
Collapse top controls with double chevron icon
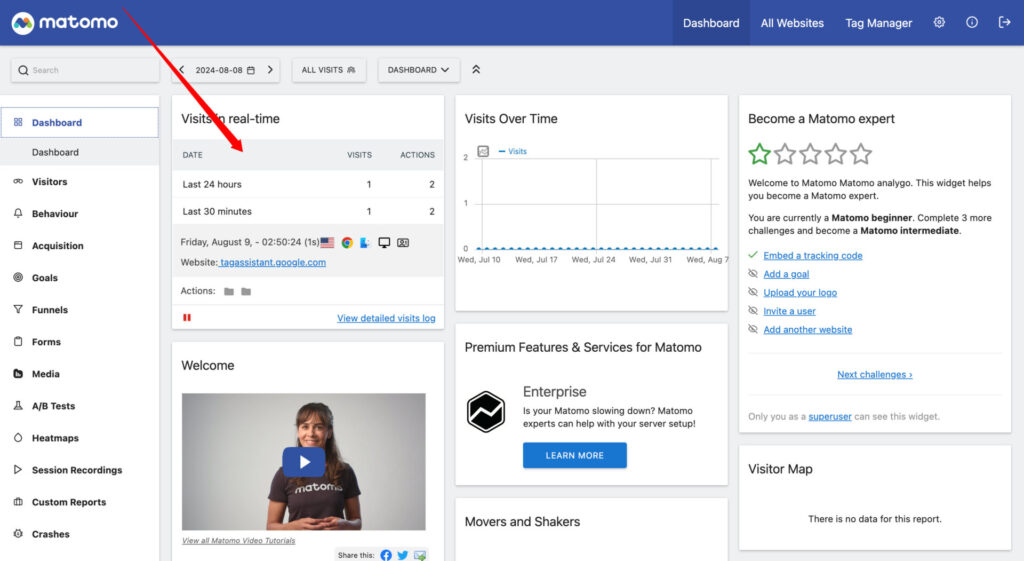pos(476,70)
